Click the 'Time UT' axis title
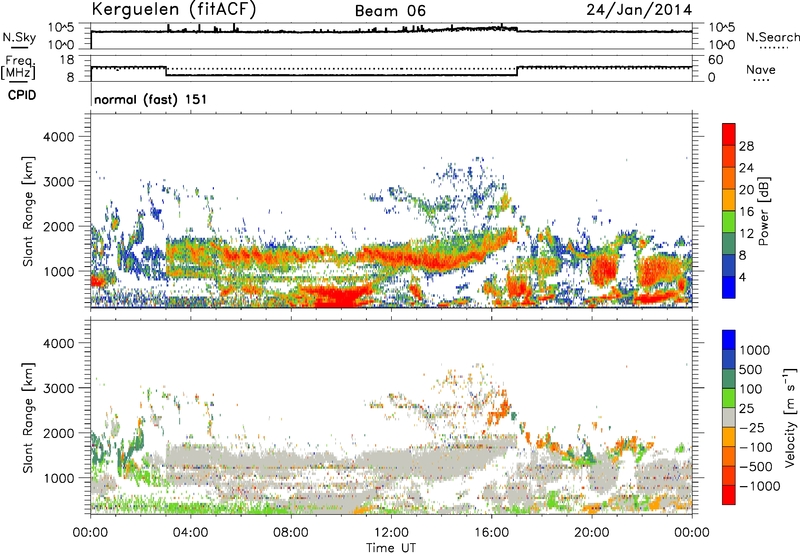Screen dimensions: 800x554 (391, 548)
